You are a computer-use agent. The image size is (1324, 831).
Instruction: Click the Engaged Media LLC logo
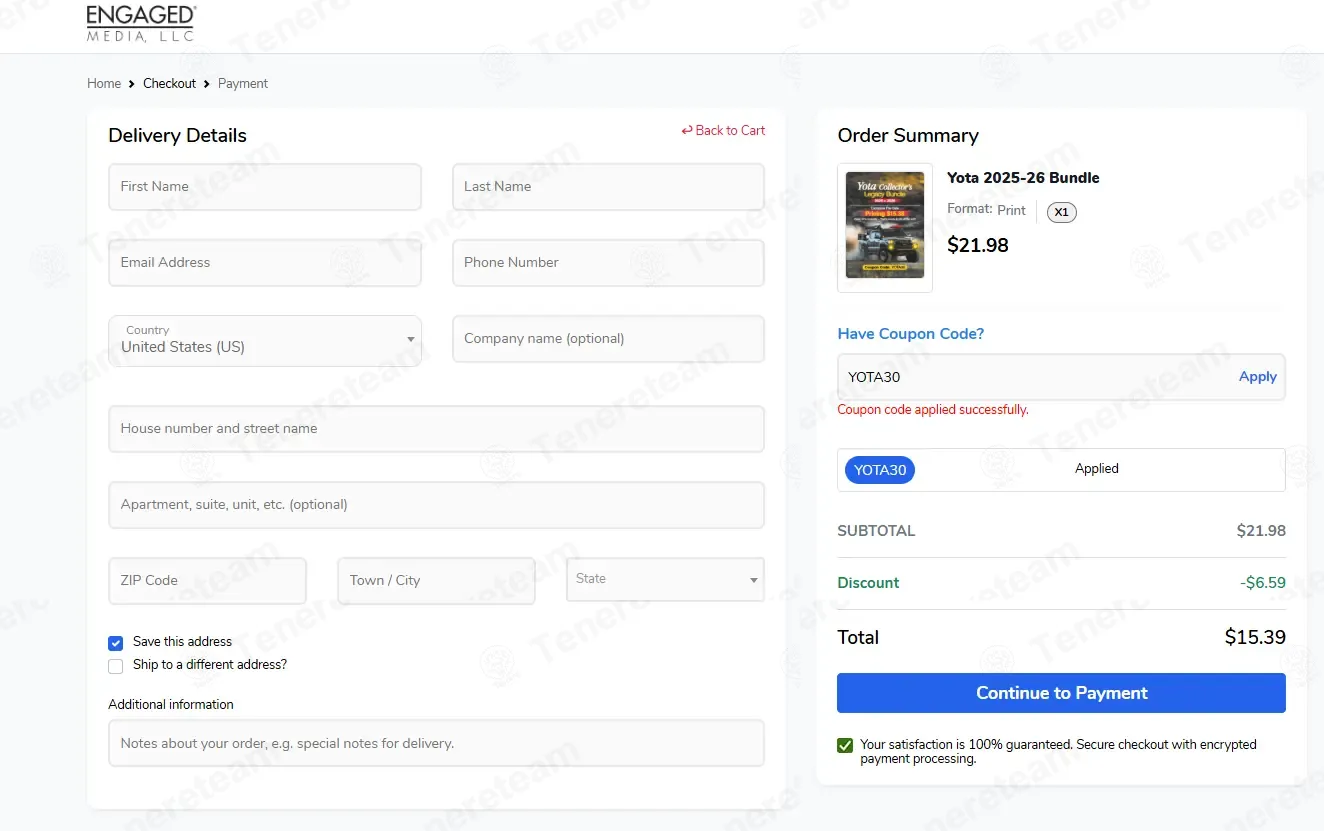tap(141, 23)
